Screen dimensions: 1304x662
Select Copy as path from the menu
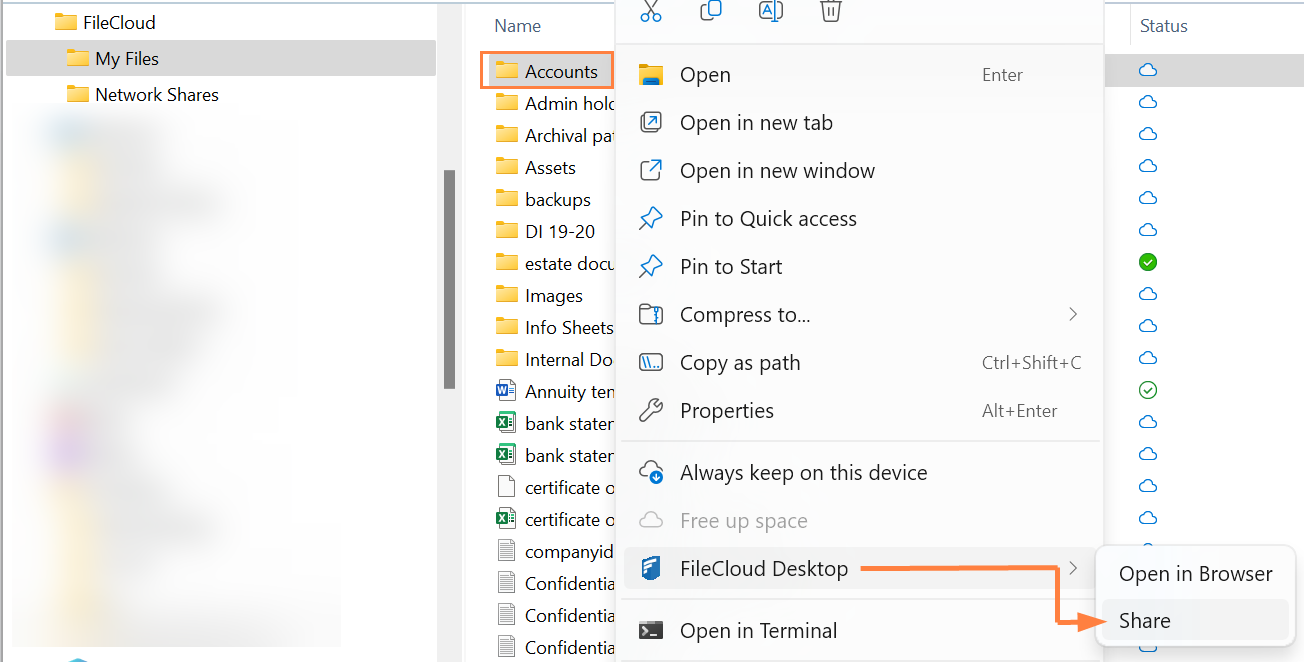click(740, 362)
